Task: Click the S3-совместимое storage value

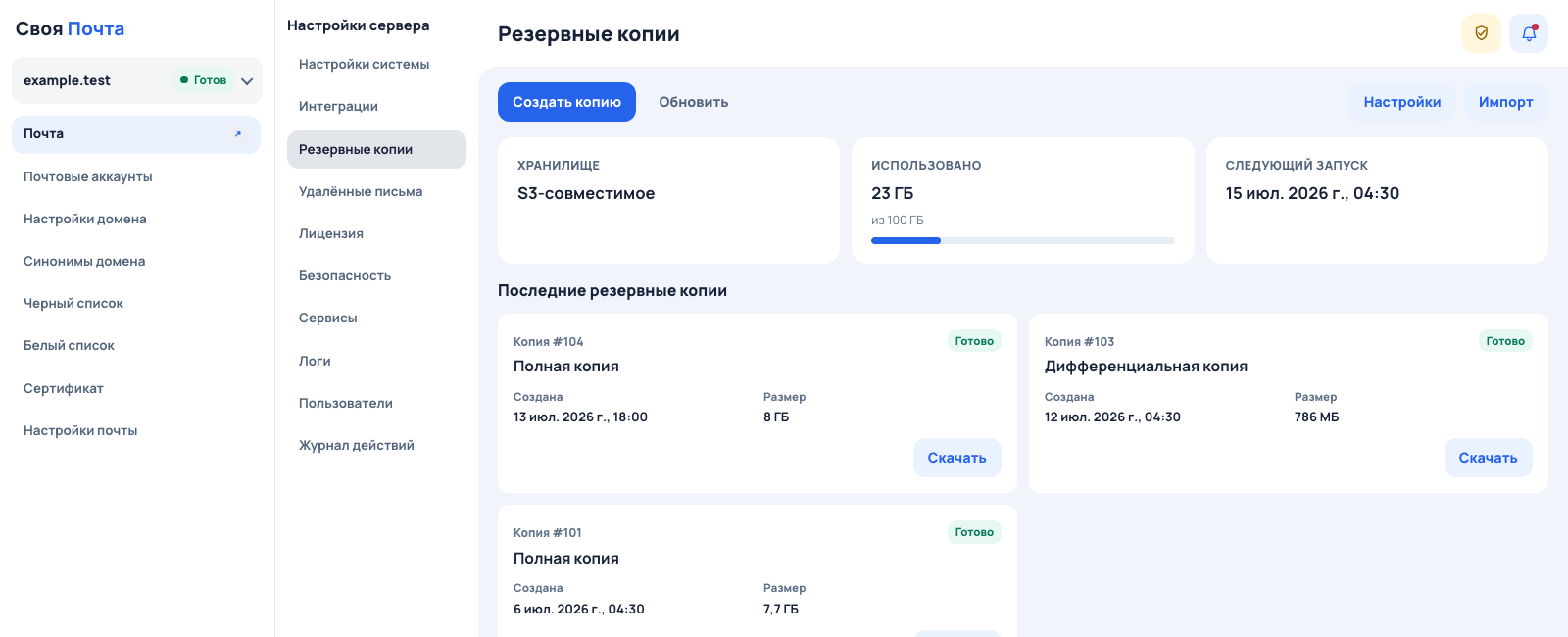Action: click(x=586, y=194)
